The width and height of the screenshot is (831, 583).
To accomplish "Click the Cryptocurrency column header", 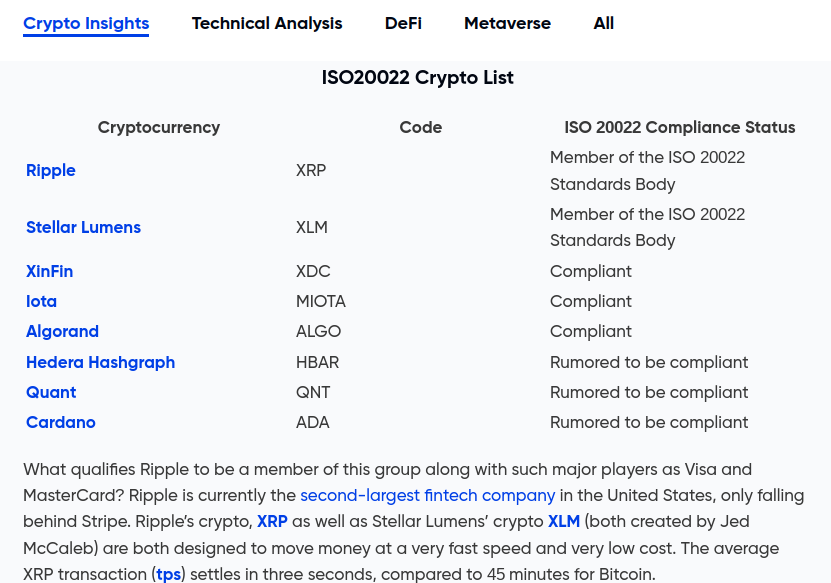I will (158, 128).
